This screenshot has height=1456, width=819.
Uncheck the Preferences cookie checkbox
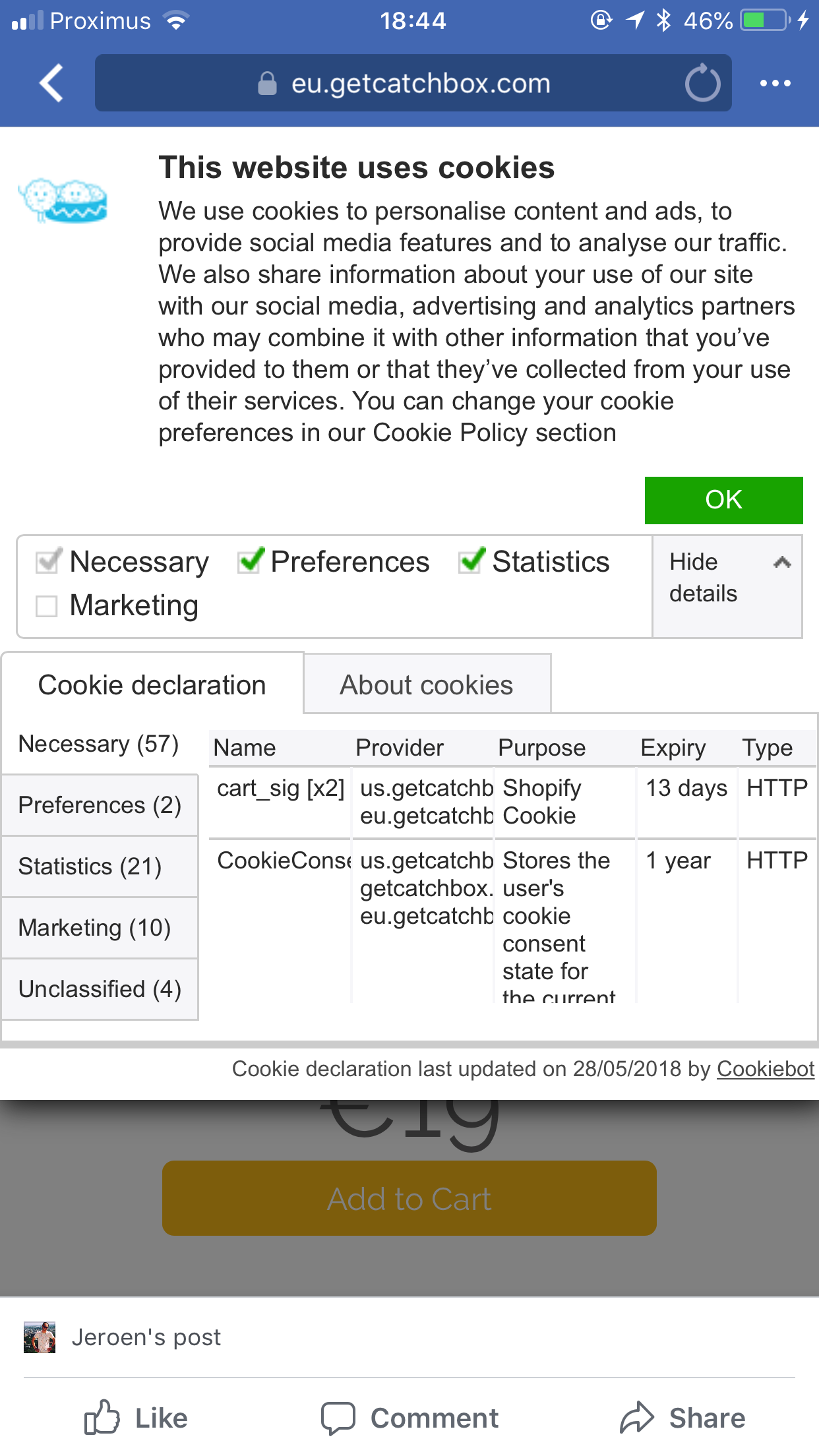pyautogui.click(x=251, y=561)
